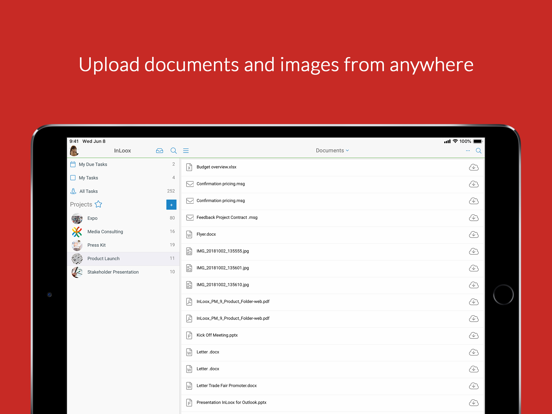
Task: Download IMG_20181002_135610.jpg via cloud icon
Action: 473,285
